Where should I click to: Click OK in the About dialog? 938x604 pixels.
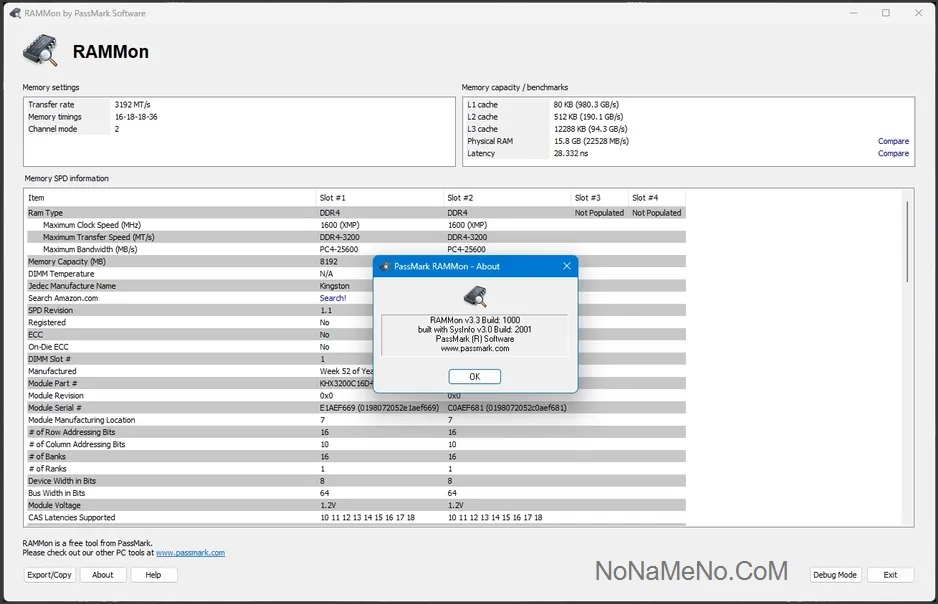[474, 377]
